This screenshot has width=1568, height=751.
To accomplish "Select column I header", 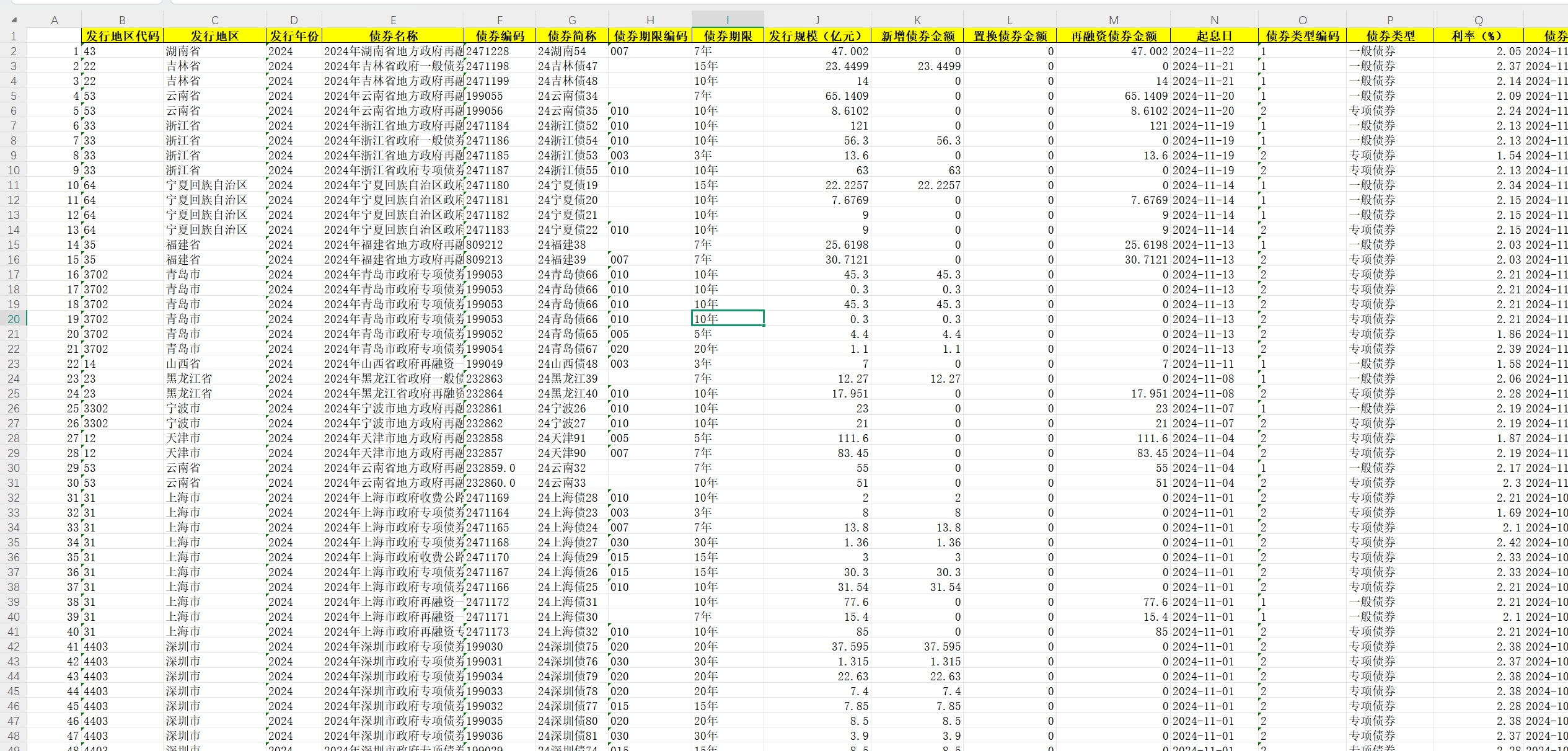I will click(x=728, y=20).
